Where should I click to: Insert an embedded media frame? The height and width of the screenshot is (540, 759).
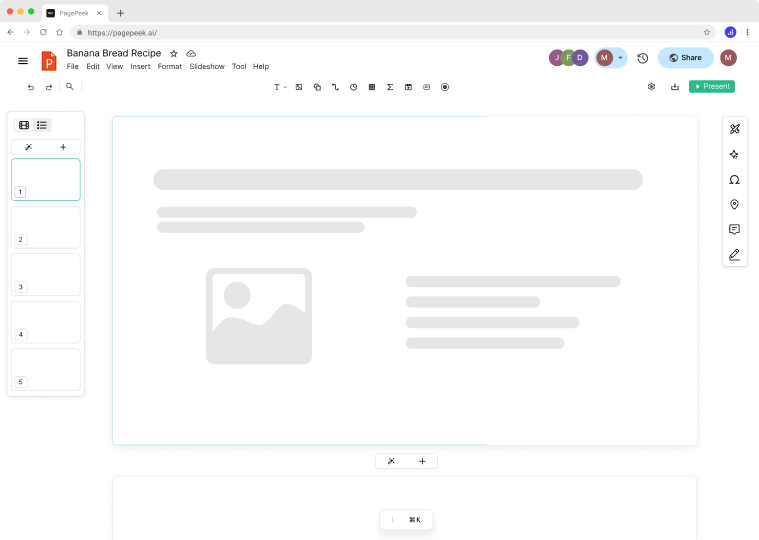409,87
